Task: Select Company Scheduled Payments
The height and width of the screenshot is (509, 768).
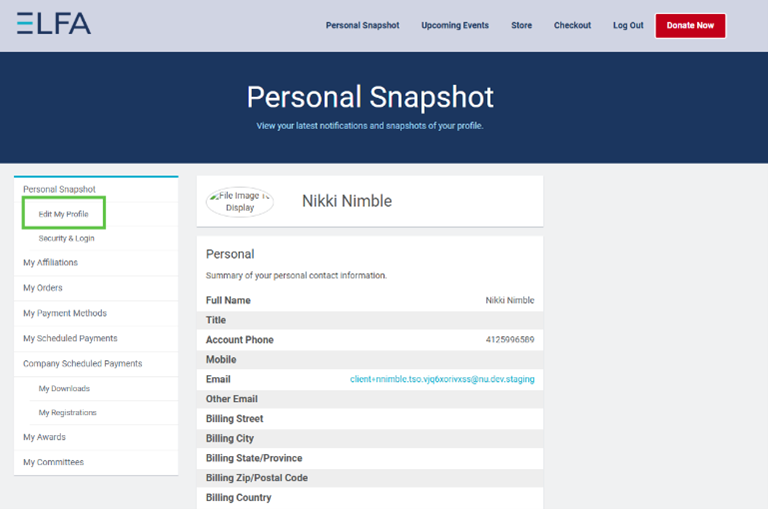Action: (82, 363)
